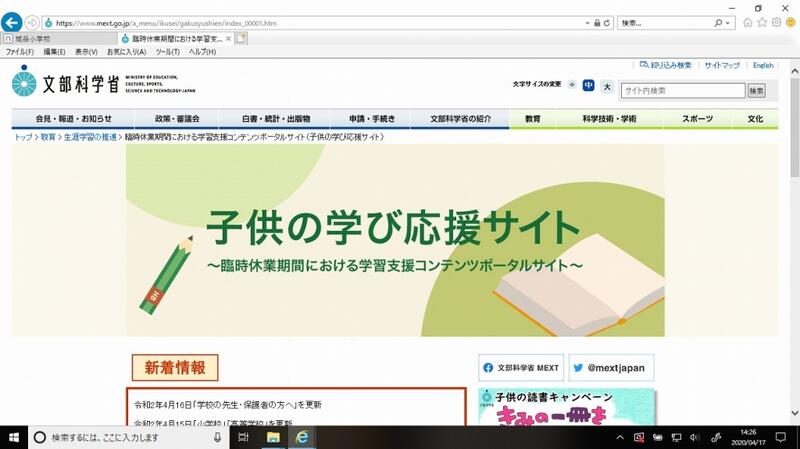The width and height of the screenshot is (800, 449).
Task: Open the 文部科学省 MEXT Facebook link
Action: 522,367
